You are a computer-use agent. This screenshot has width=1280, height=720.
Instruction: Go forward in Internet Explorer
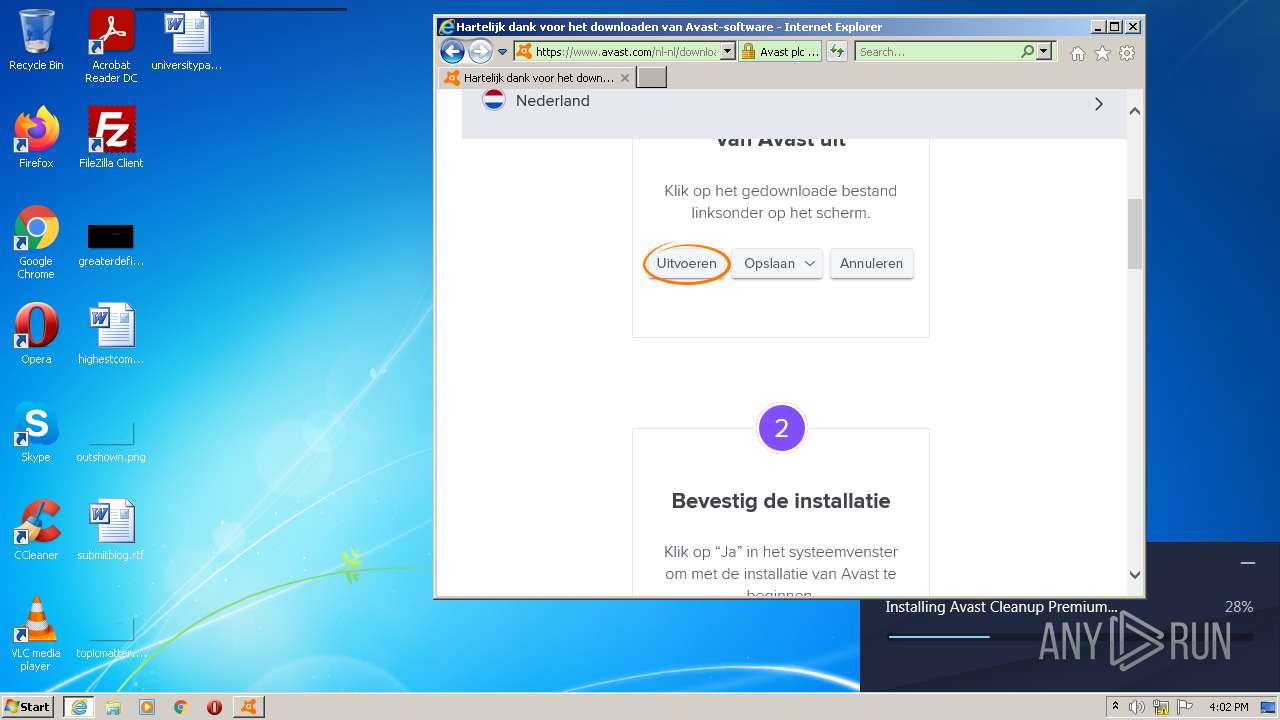pos(480,52)
